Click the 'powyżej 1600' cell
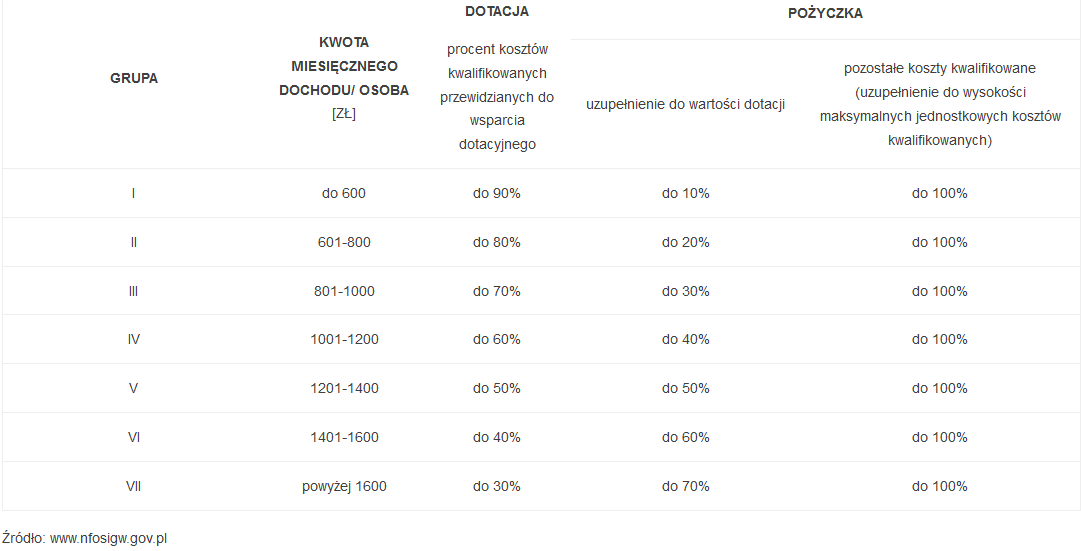 coord(343,487)
